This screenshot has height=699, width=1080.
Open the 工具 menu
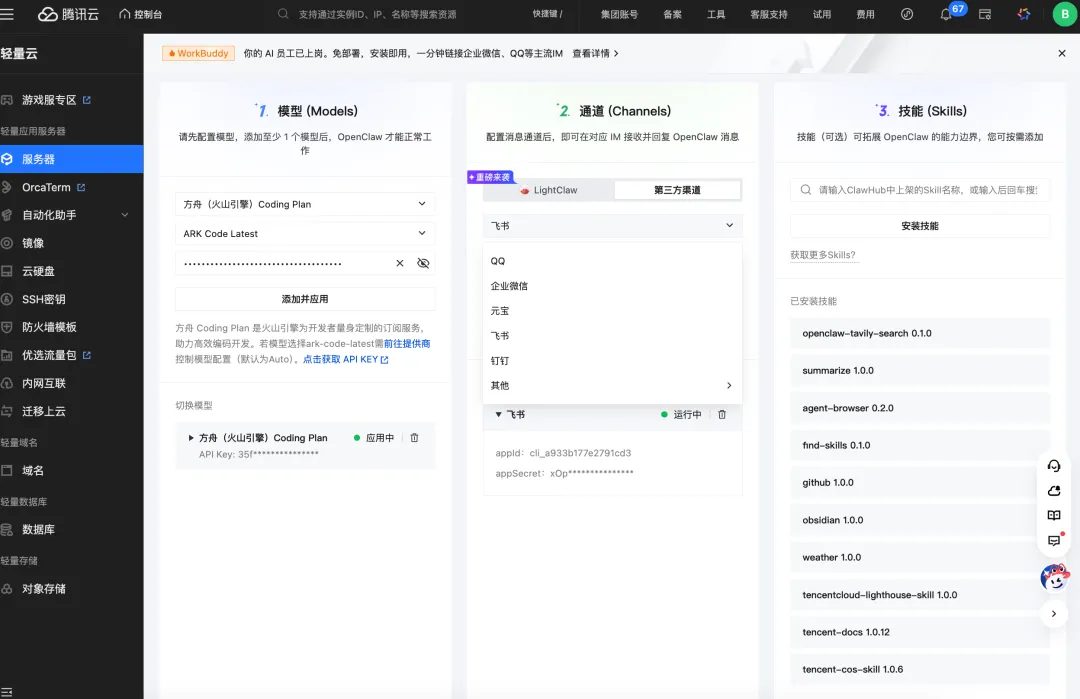pos(716,14)
